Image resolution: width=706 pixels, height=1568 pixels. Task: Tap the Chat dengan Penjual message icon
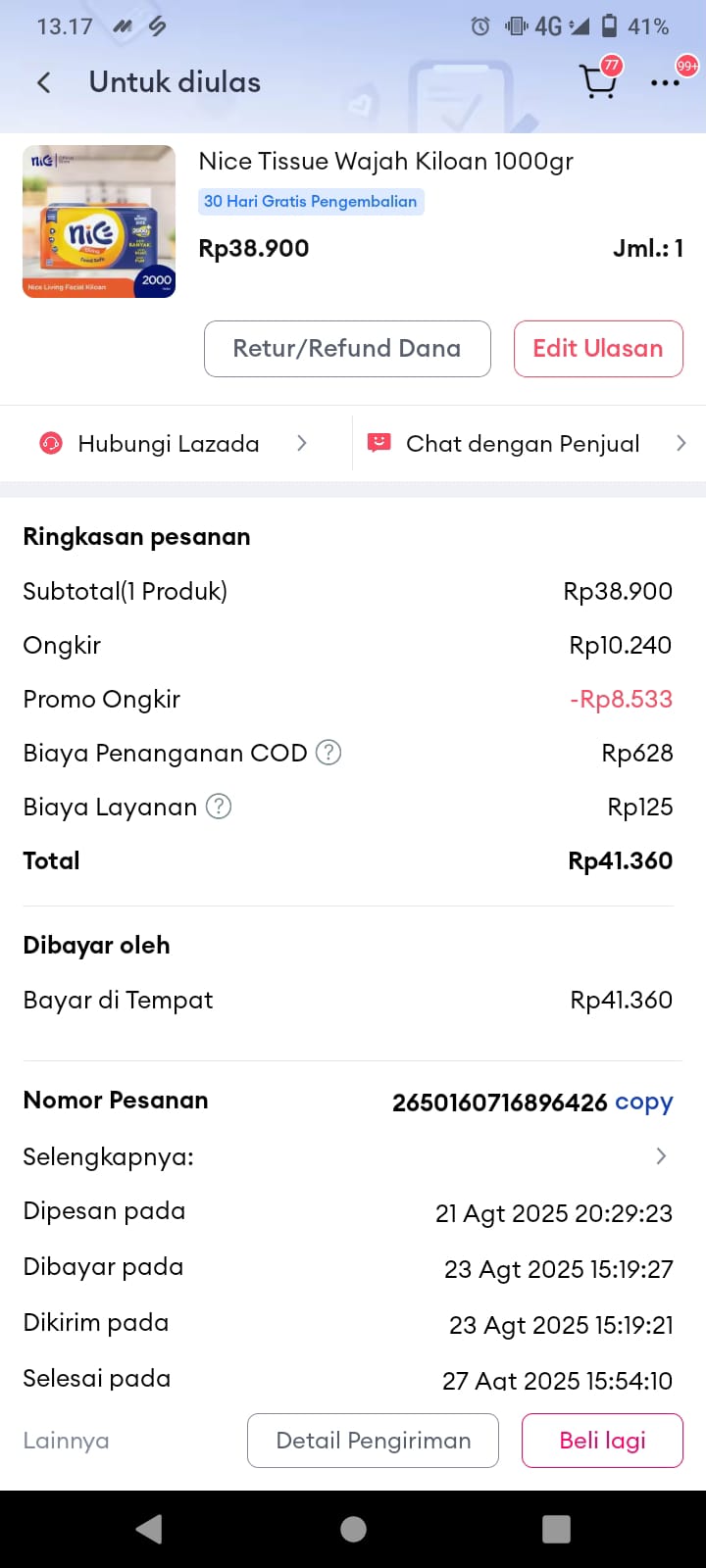[378, 444]
